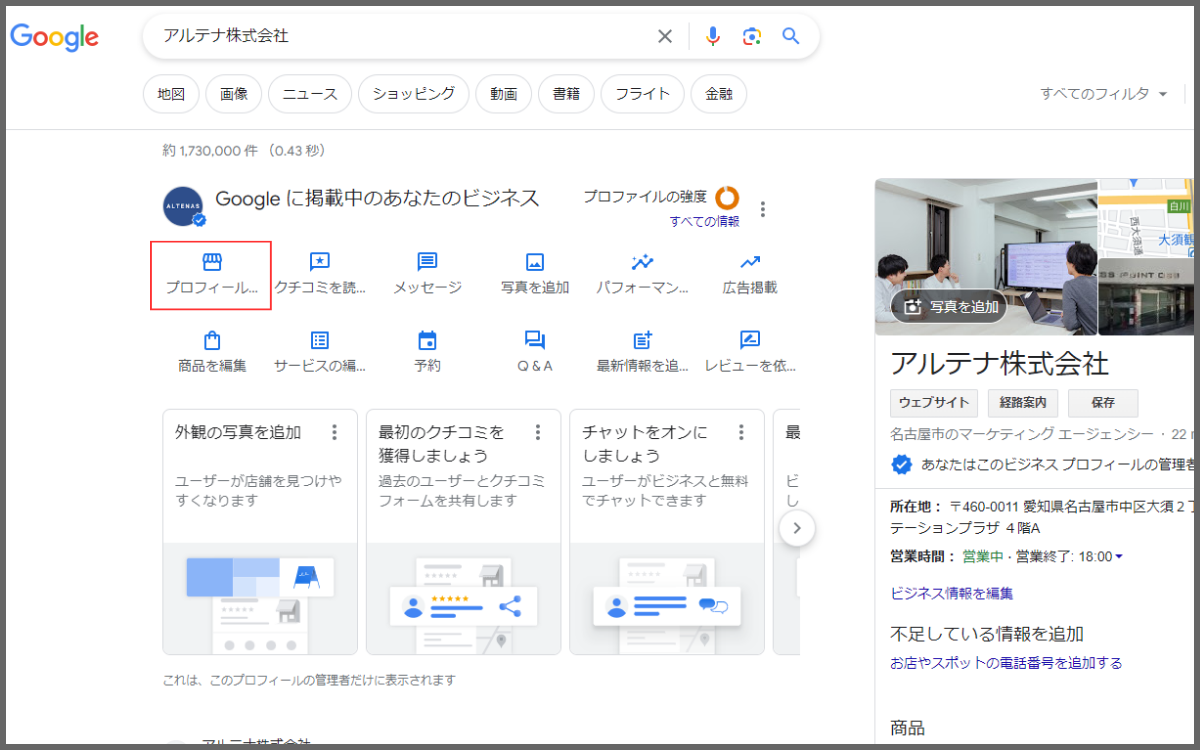Click お店やスポットの電話番号を追加する link
Screen dimensions: 1200x750
click(1006, 663)
